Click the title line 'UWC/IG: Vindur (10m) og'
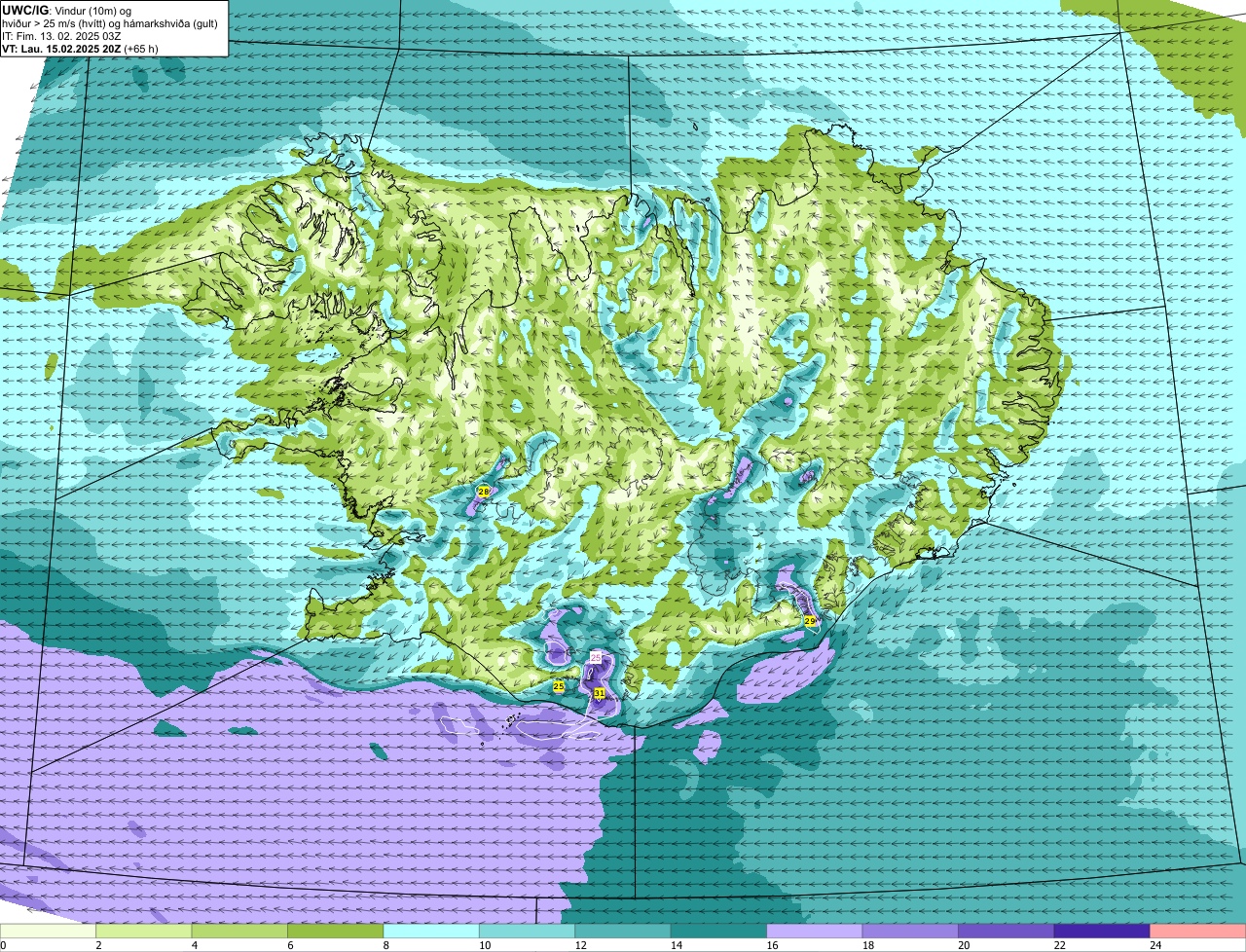1246x952 pixels. click(x=66, y=10)
